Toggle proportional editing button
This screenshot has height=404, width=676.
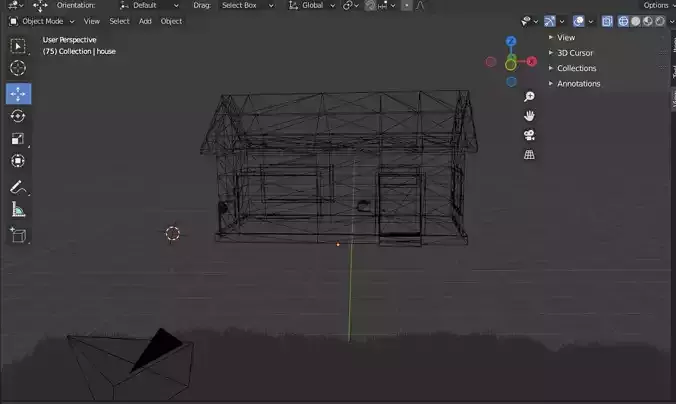(x=406, y=6)
